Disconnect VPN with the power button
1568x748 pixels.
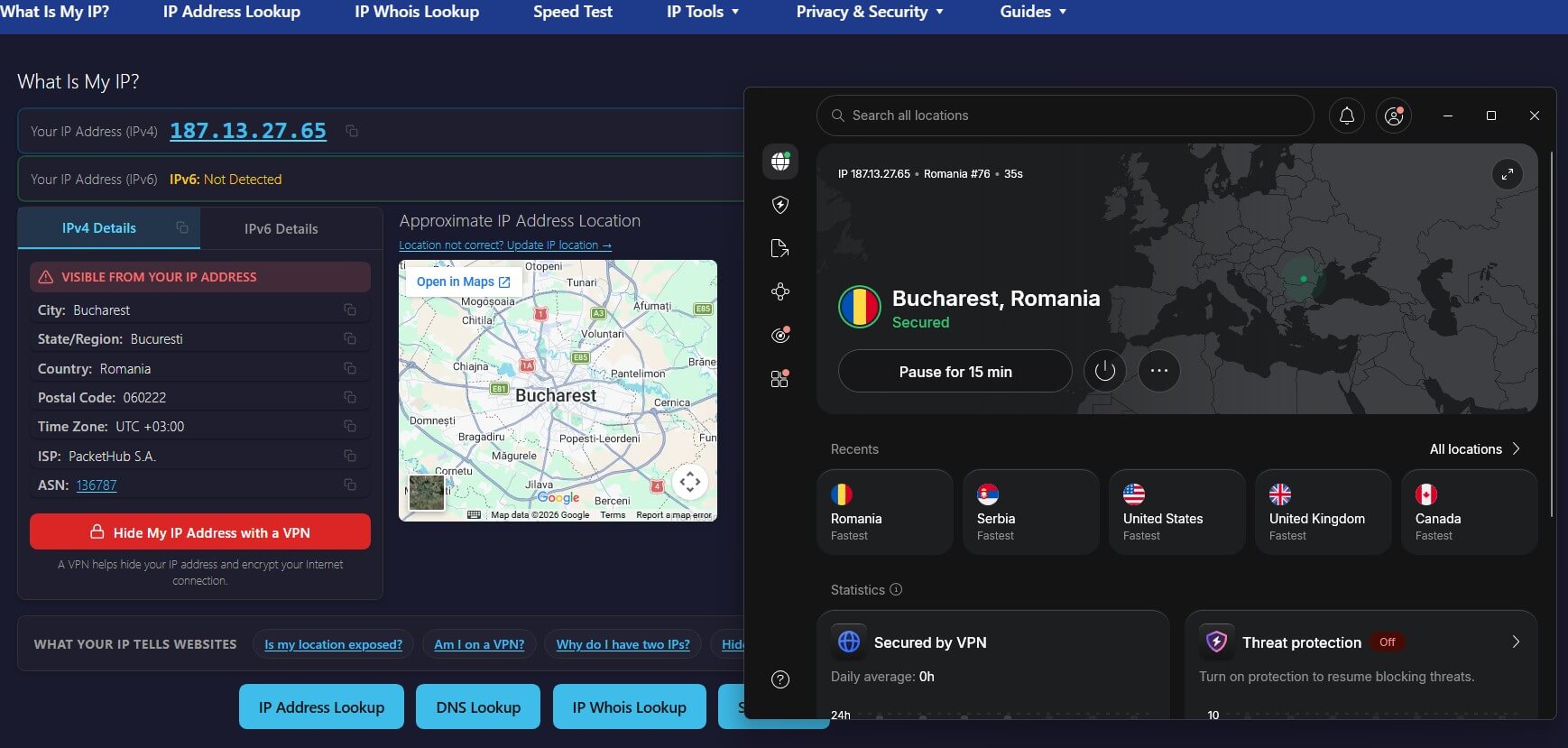1105,371
